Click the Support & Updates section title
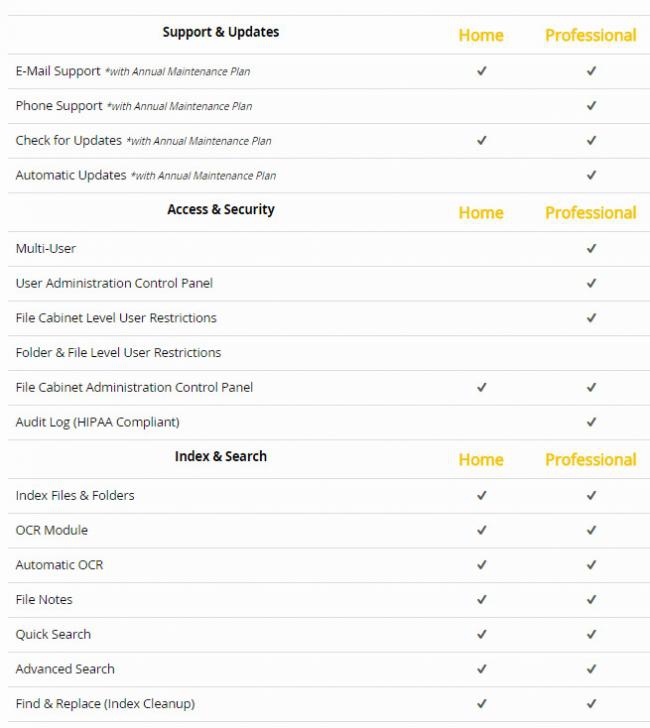Screen dimensions: 650x728 [221, 32]
